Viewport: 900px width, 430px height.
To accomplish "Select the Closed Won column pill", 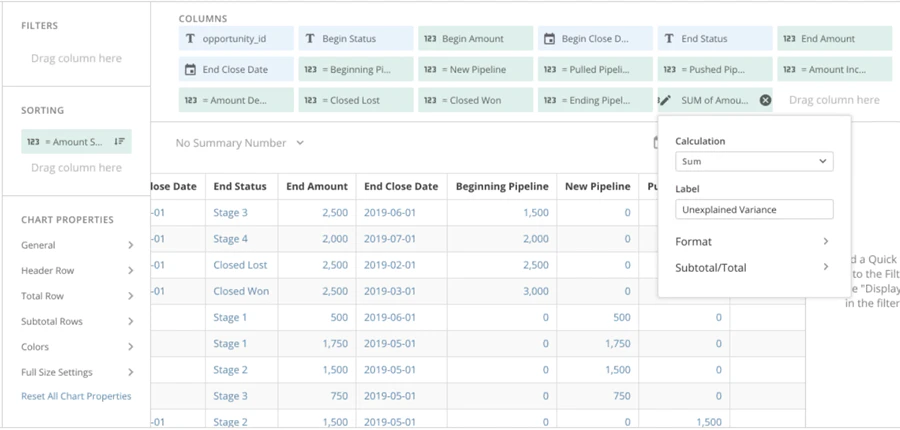I will pos(475,100).
